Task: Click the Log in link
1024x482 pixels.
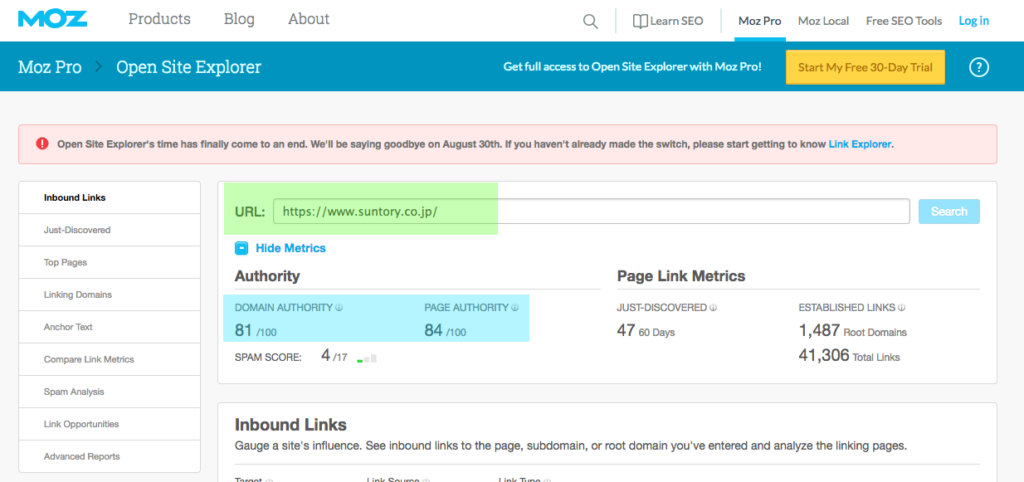Action: point(974,21)
